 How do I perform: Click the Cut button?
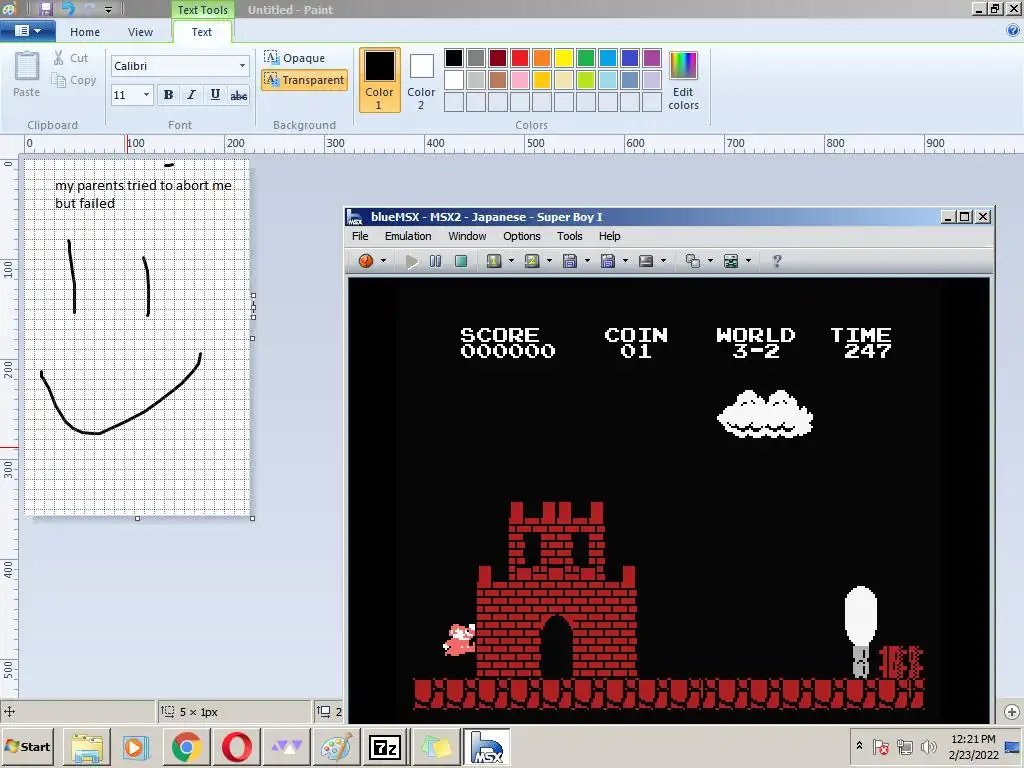tap(71, 57)
